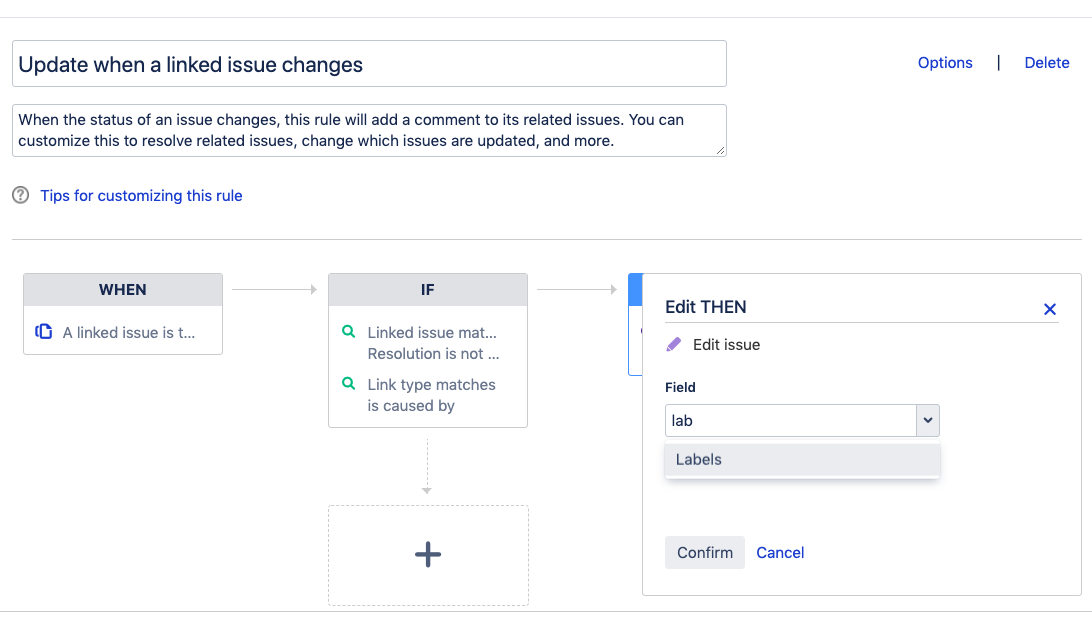The image size is (1092, 618).
Task: Click the rule name field
Action: point(369,64)
